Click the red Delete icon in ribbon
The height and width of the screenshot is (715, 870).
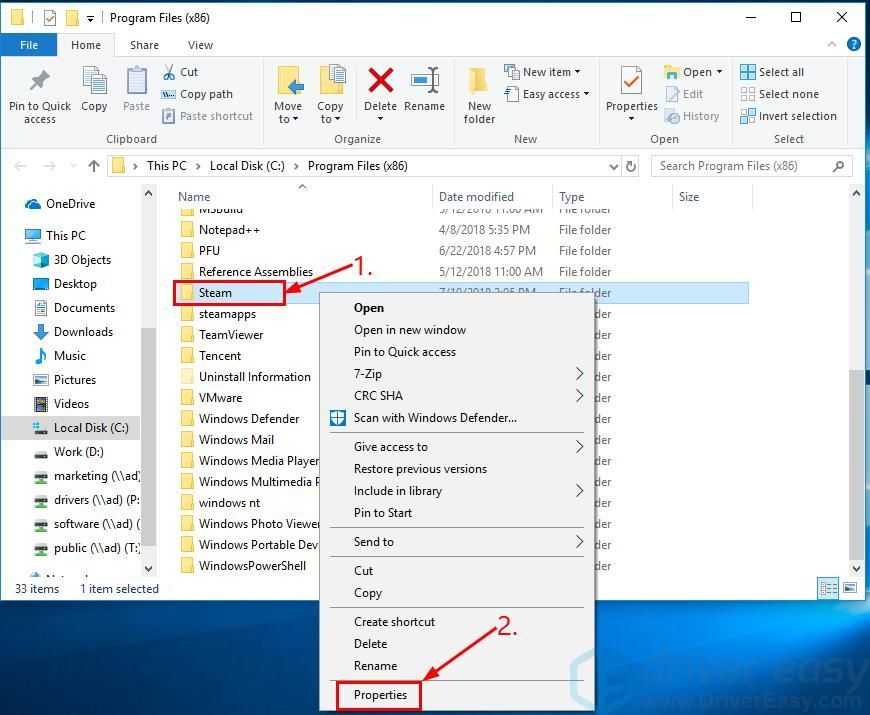(380, 90)
